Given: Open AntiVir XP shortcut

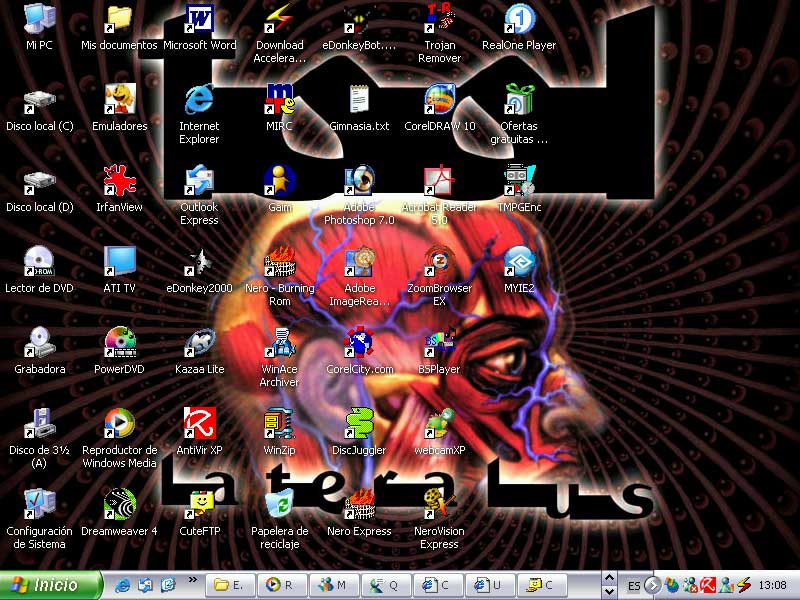Looking at the screenshot, I should click(x=199, y=424).
